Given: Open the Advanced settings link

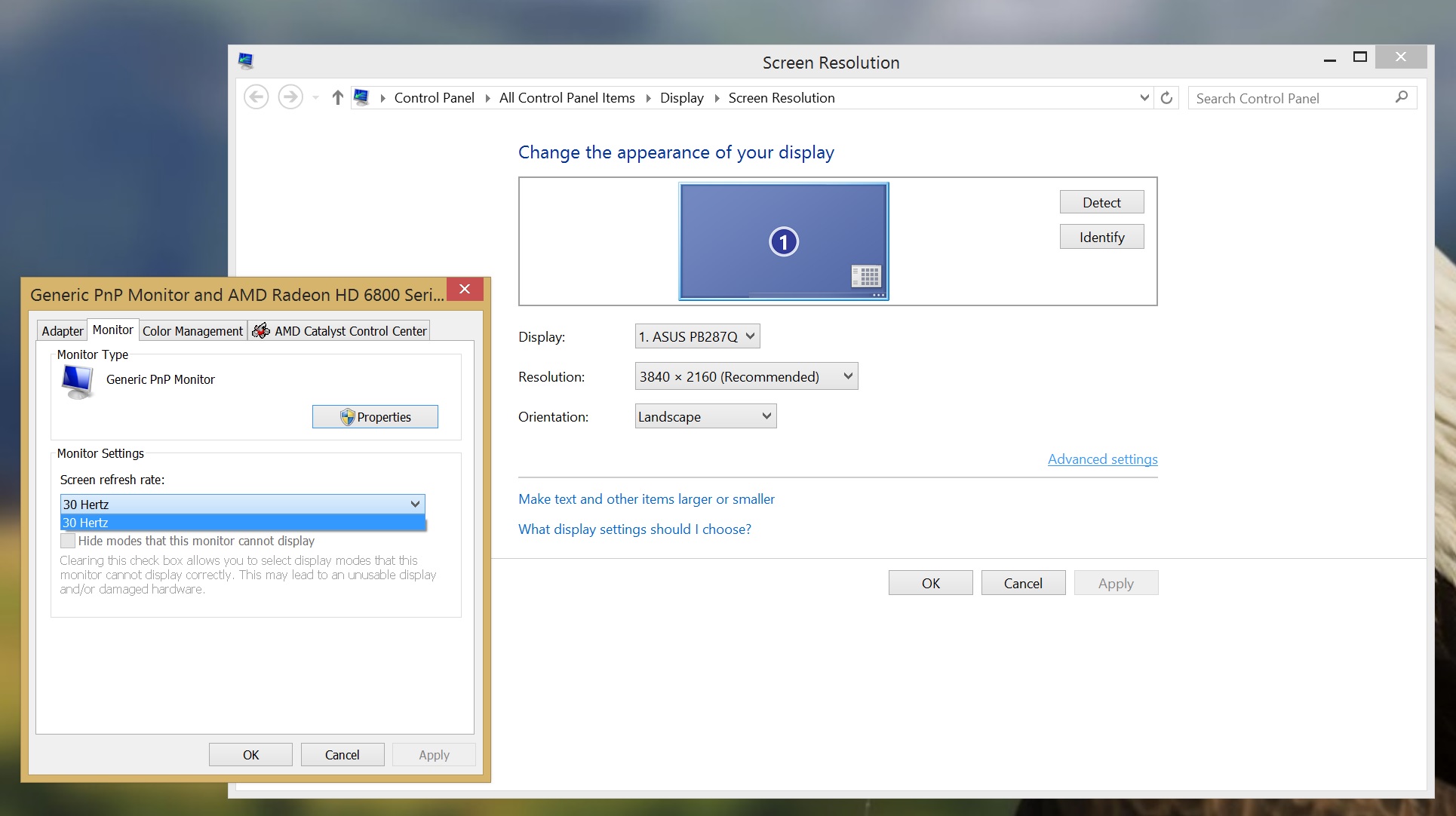Looking at the screenshot, I should (x=1102, y=459).
